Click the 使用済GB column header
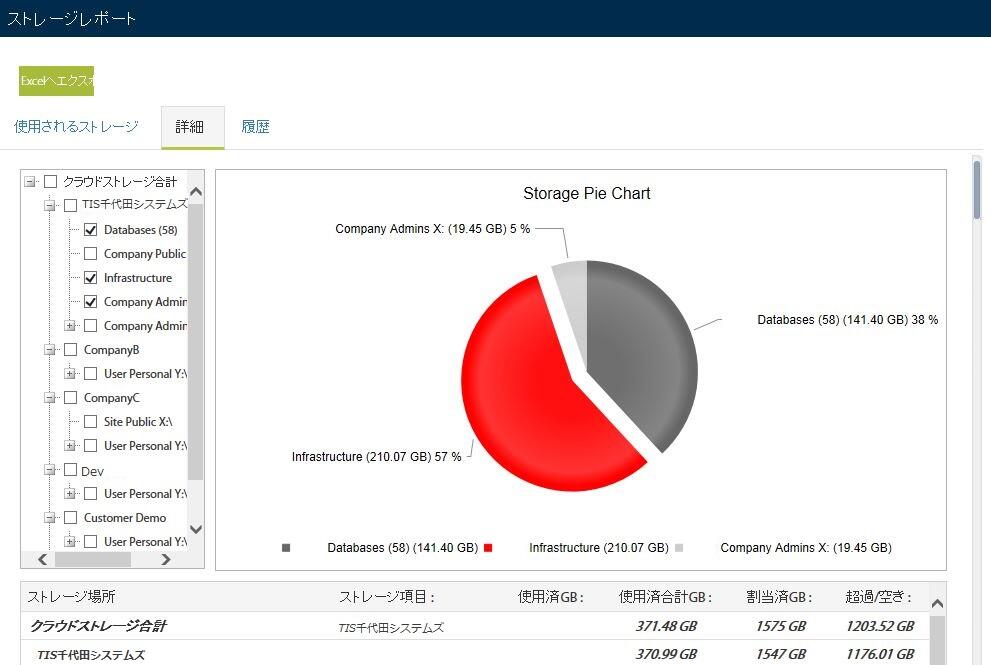991x665 pixels. (x=550, y=597)
